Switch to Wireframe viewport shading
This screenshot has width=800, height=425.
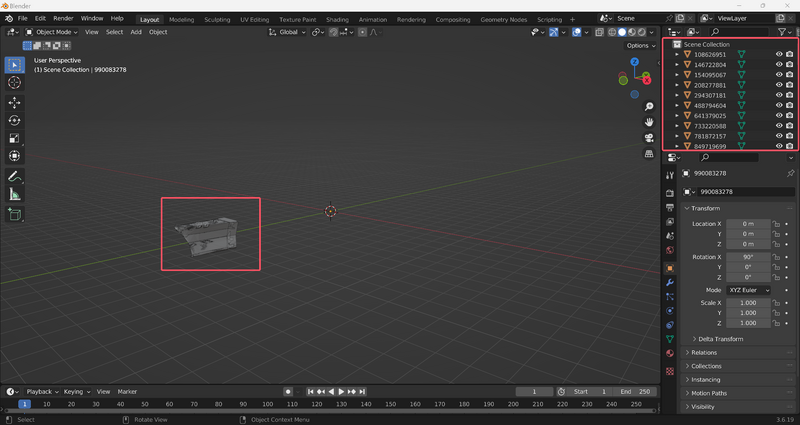click(612, 32)
